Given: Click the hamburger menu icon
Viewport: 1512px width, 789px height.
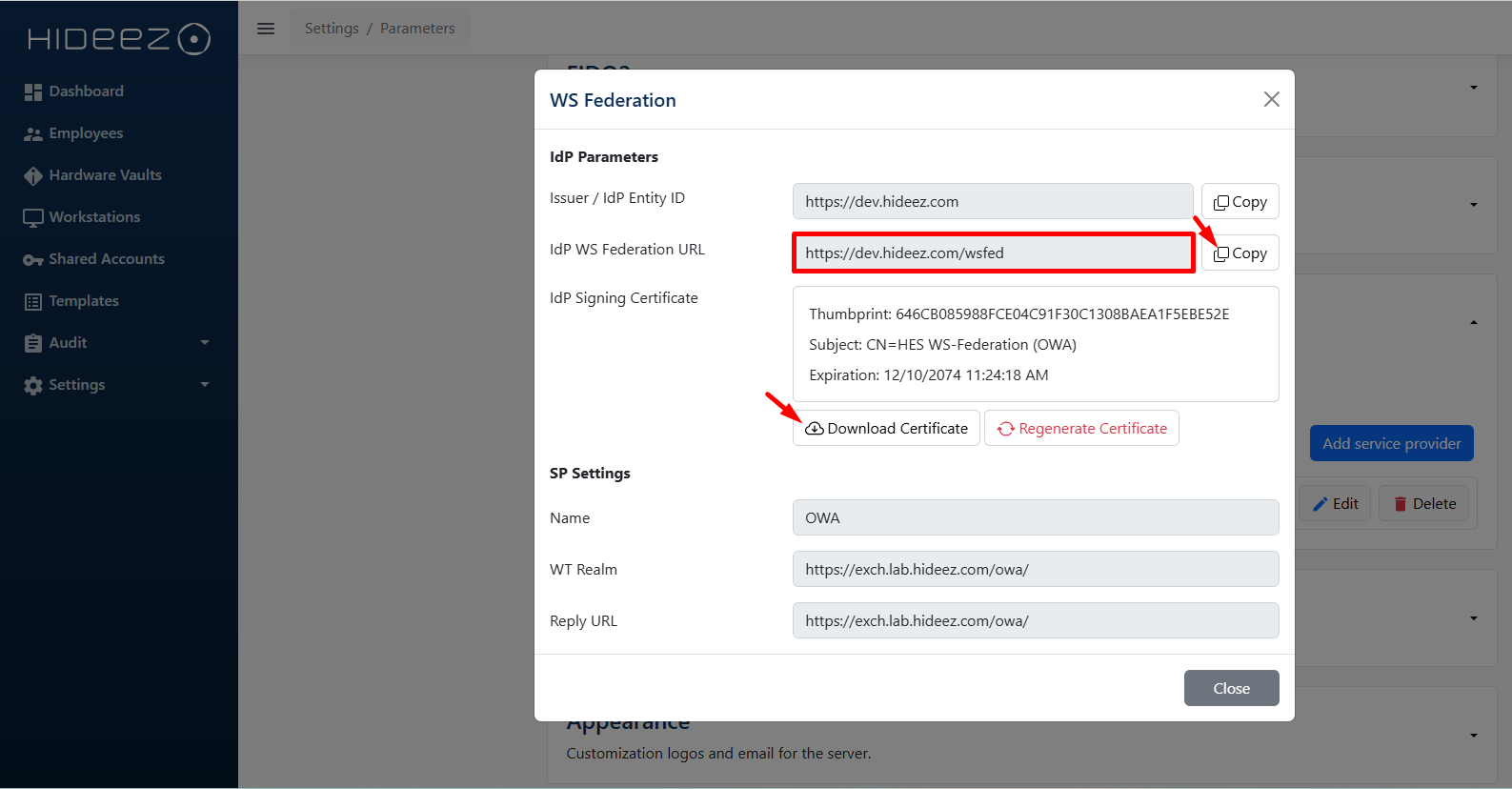Looking at the screenshot, I should click(x=266, y=29).
